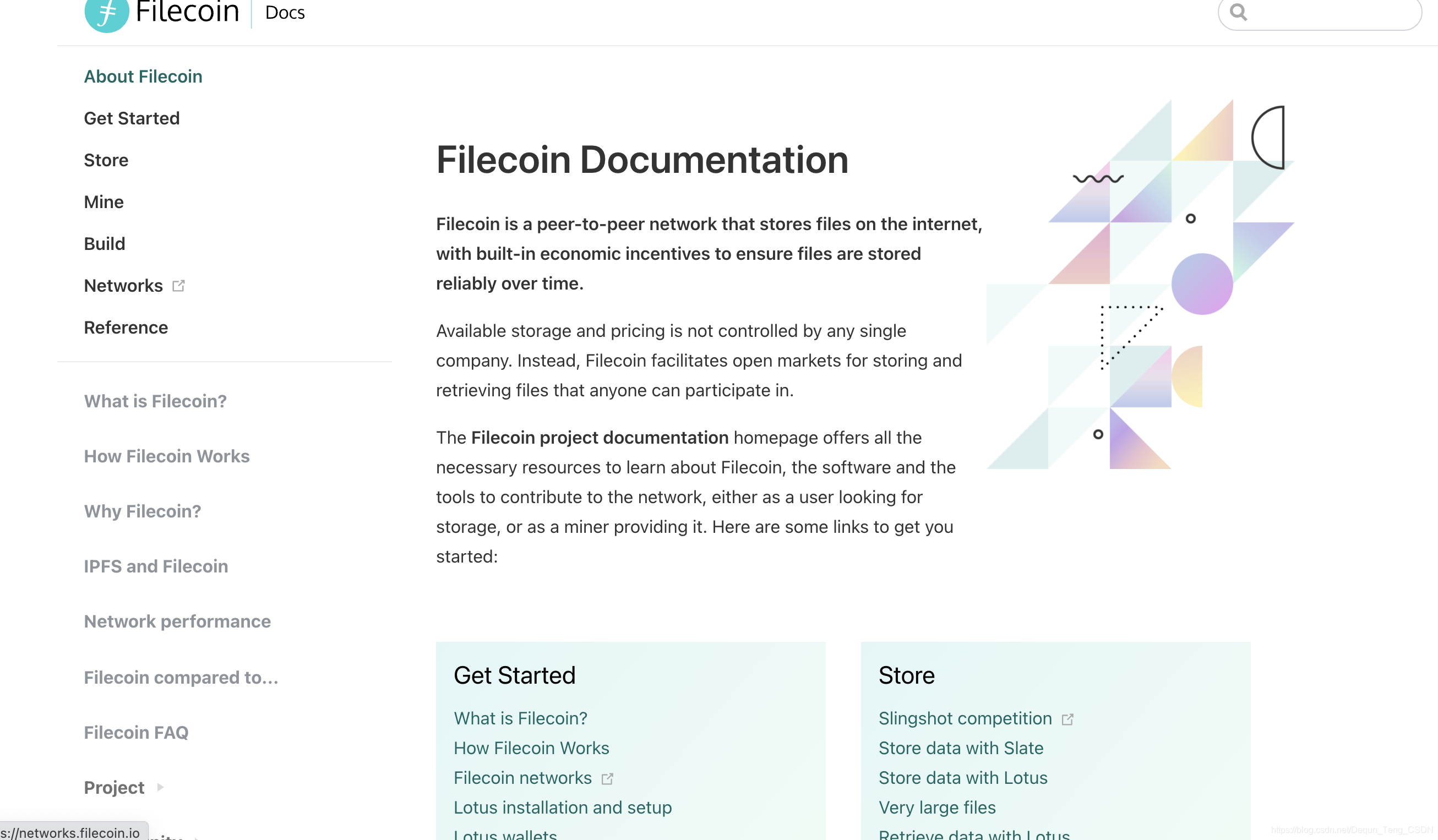Open the What is Filecoin page

154,401
